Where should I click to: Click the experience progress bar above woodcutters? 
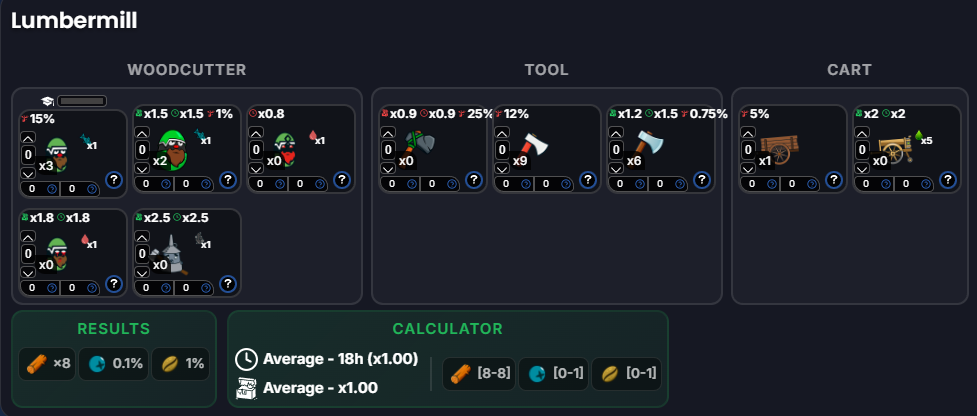coord(82,101)
